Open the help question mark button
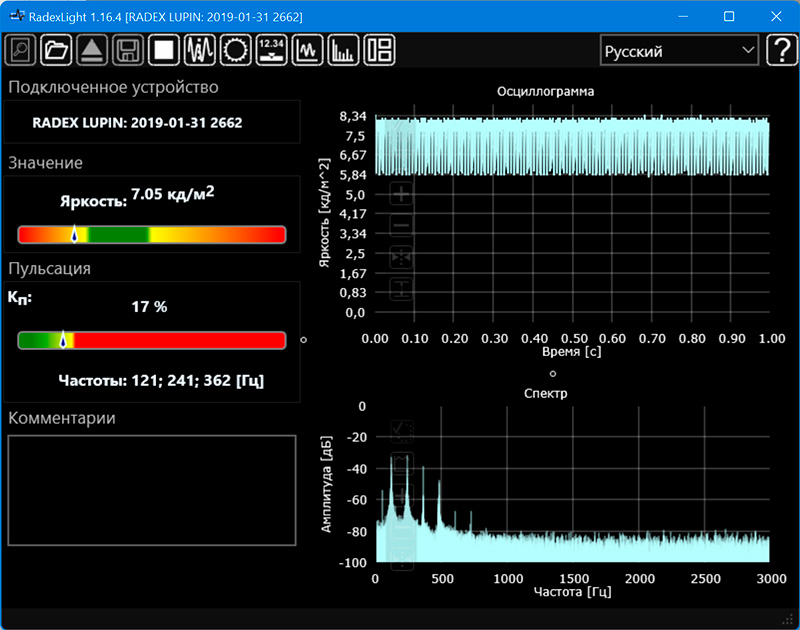This screenshot has height=630, width=800. 780,50
